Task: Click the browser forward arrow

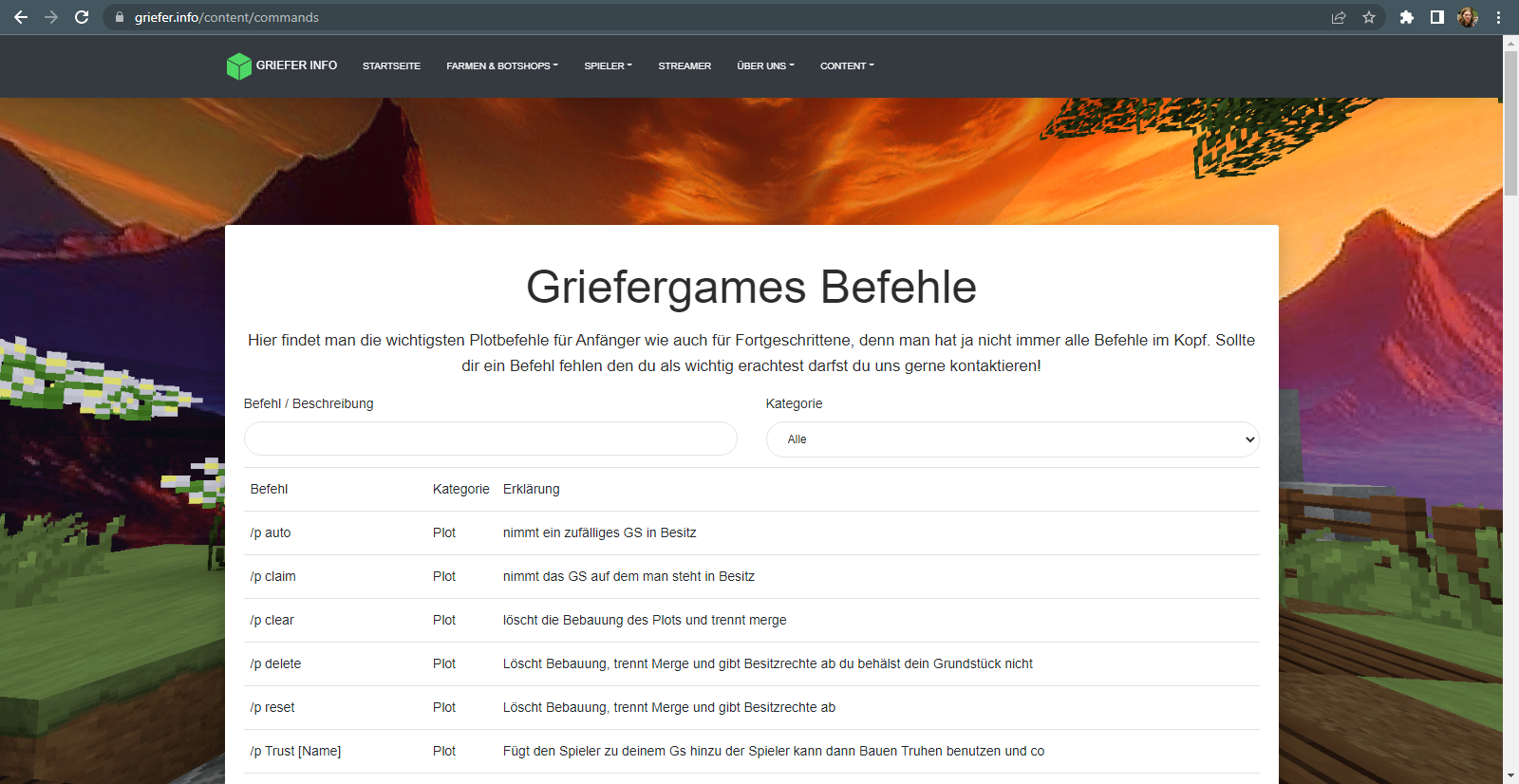Action: (51, 17)
